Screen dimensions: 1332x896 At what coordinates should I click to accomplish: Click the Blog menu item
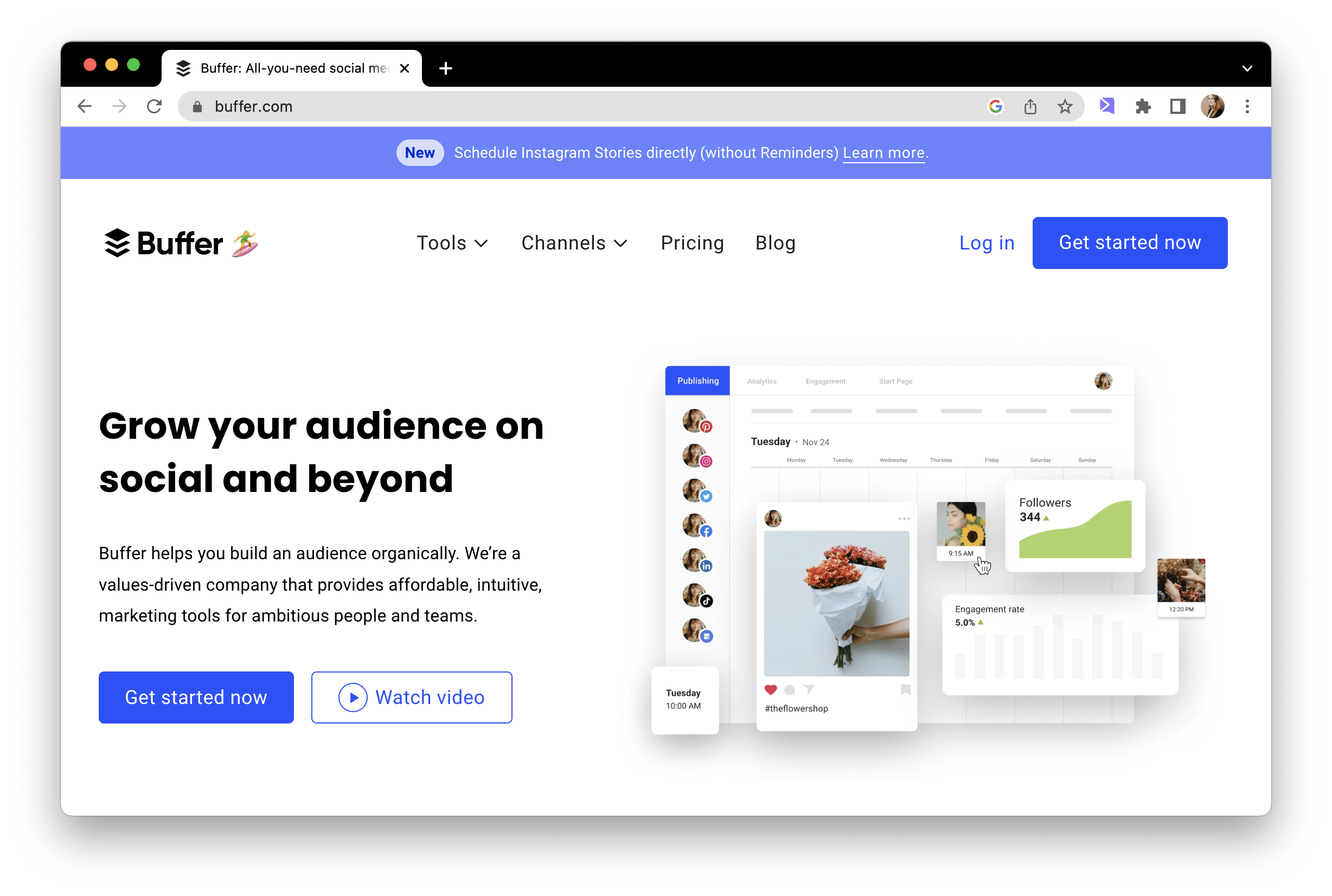[776, 243]
